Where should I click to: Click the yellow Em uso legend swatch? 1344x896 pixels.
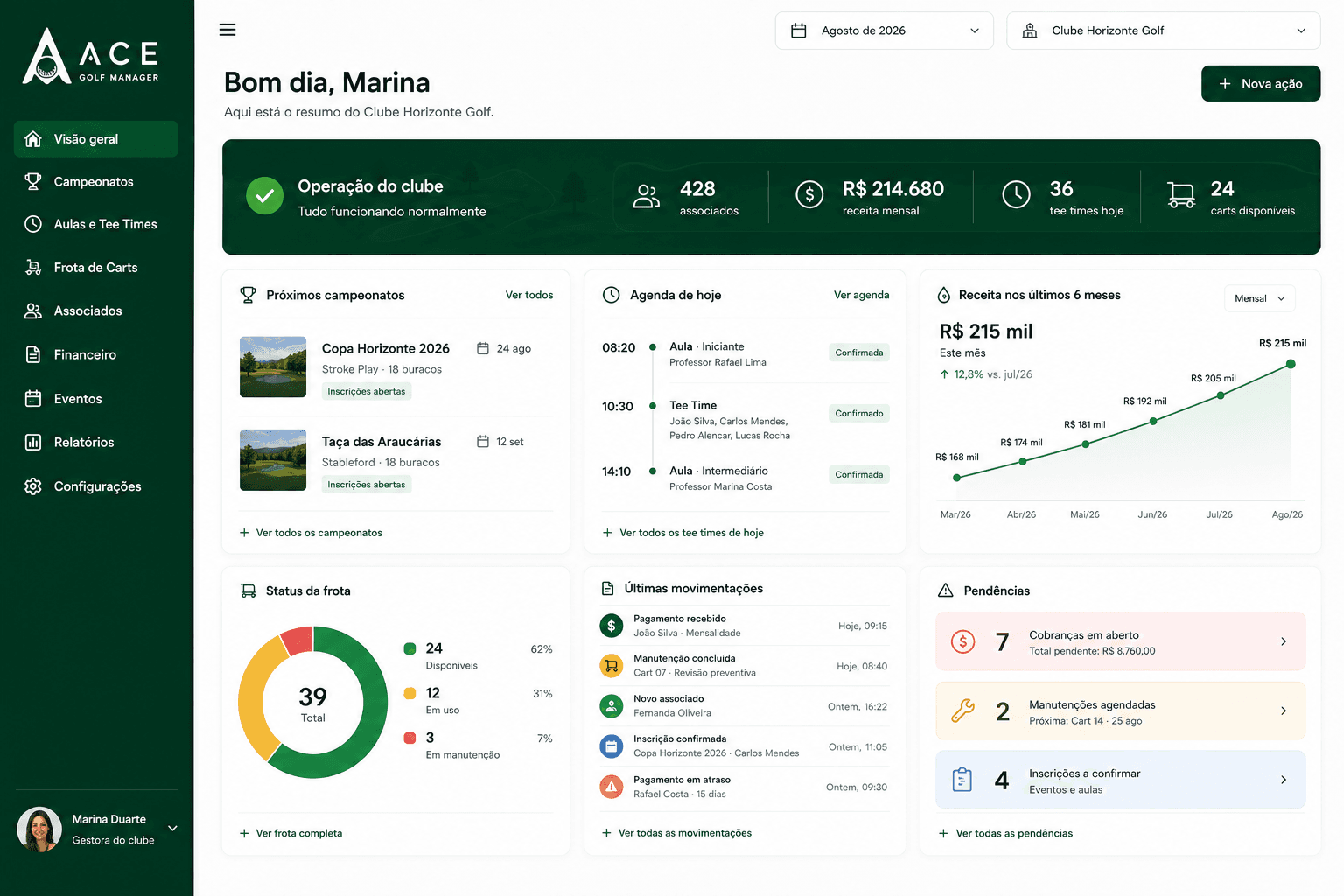(x=409, y=693)
